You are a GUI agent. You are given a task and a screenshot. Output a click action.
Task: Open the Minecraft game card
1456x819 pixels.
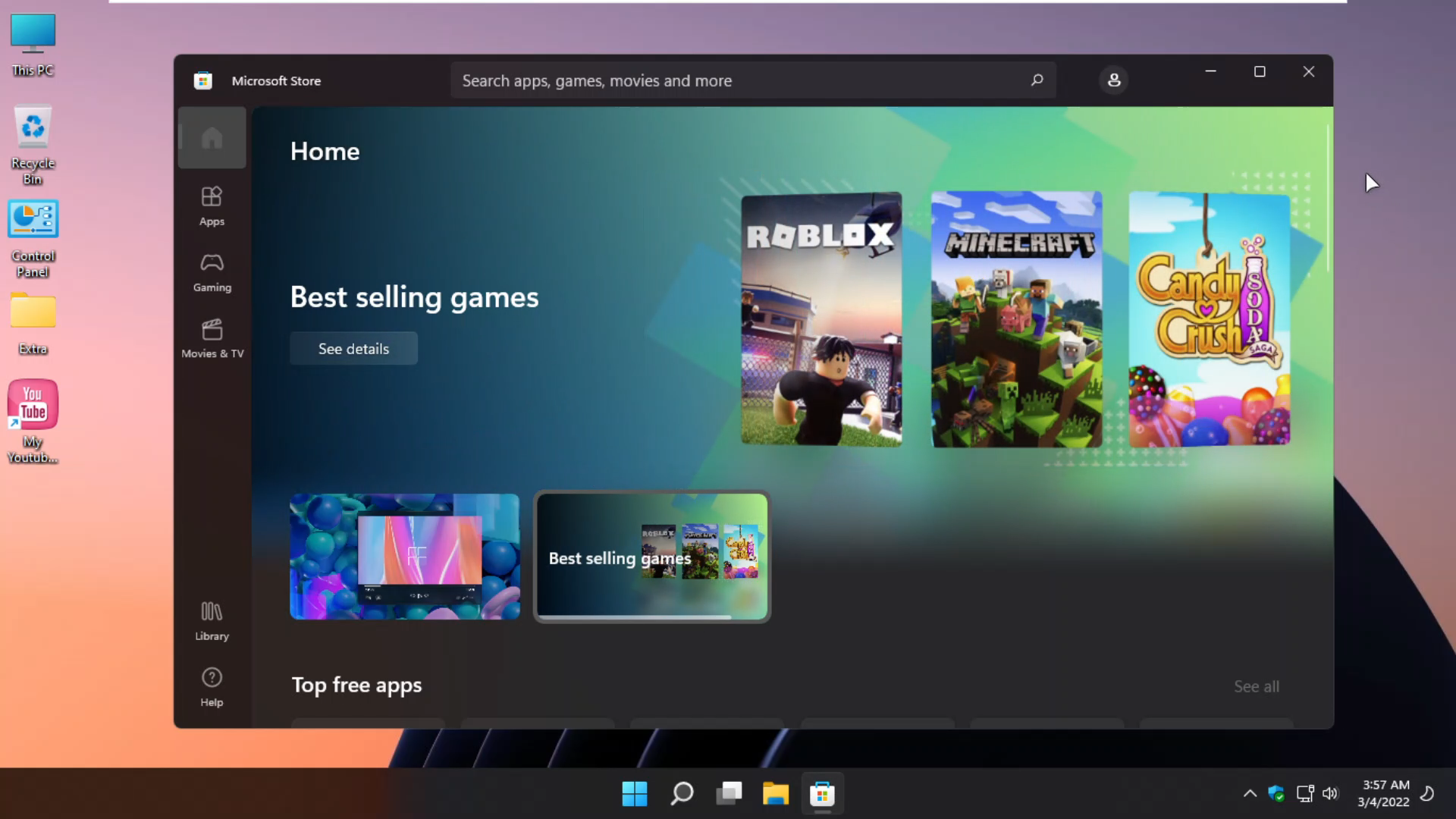(x=1016, y=319)
